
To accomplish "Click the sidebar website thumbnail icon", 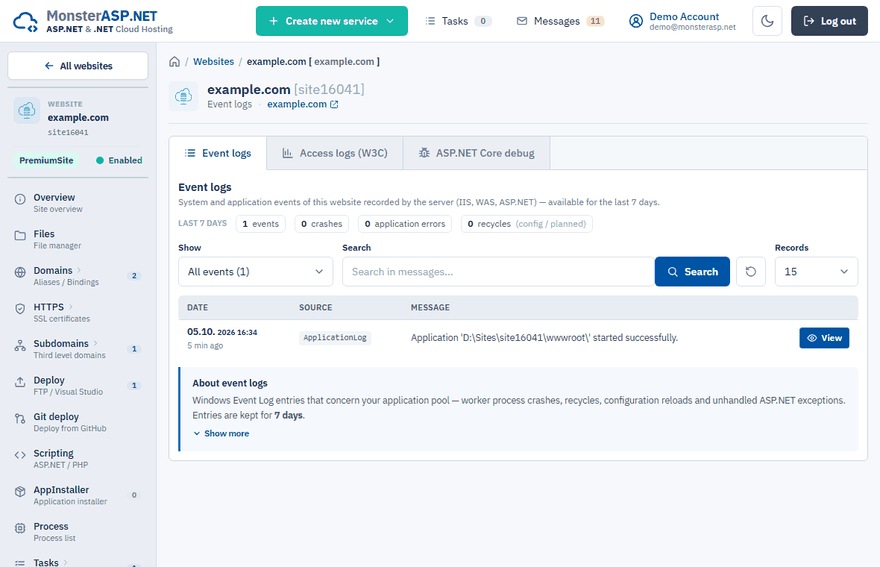I will coord(27,111).
